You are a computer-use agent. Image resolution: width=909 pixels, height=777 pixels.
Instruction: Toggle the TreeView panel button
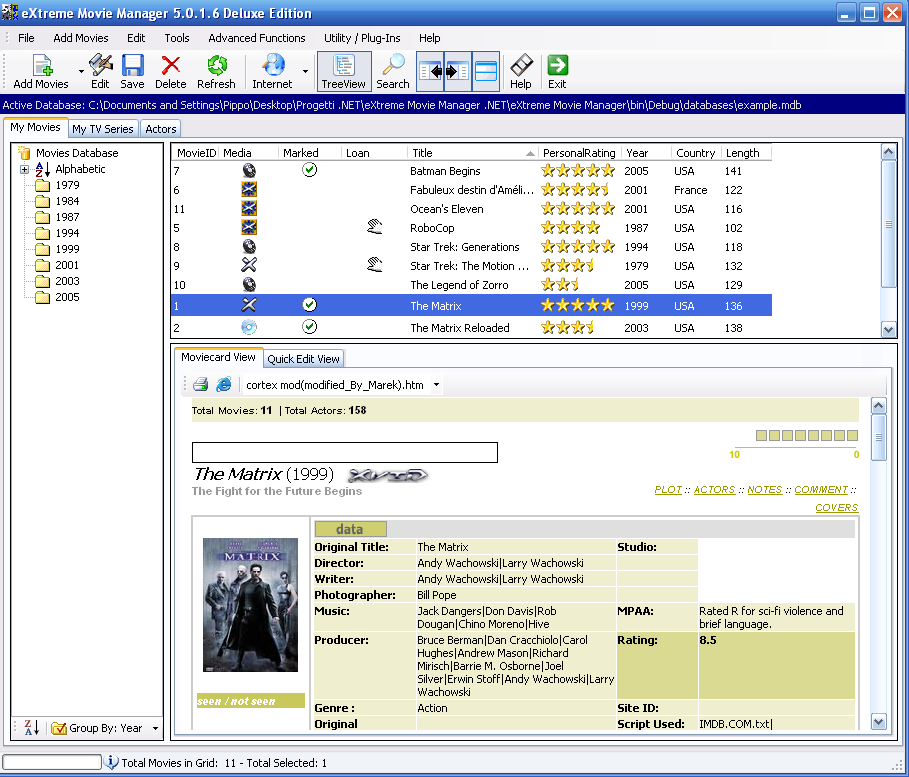[344, 70]
